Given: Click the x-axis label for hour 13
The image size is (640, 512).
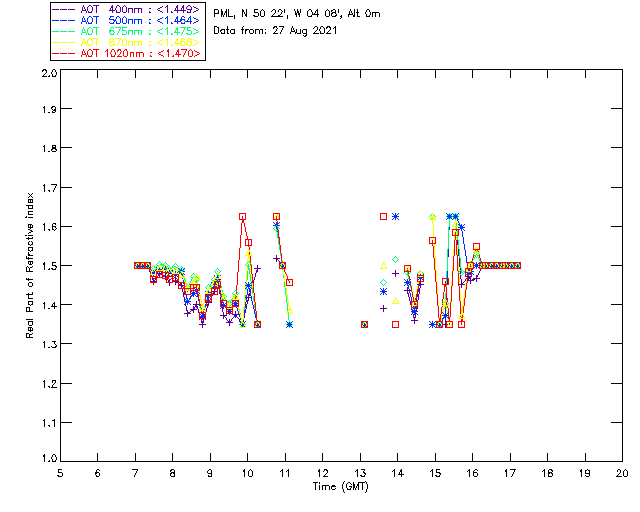Looking at the screenshot, I should coord(360,473).
